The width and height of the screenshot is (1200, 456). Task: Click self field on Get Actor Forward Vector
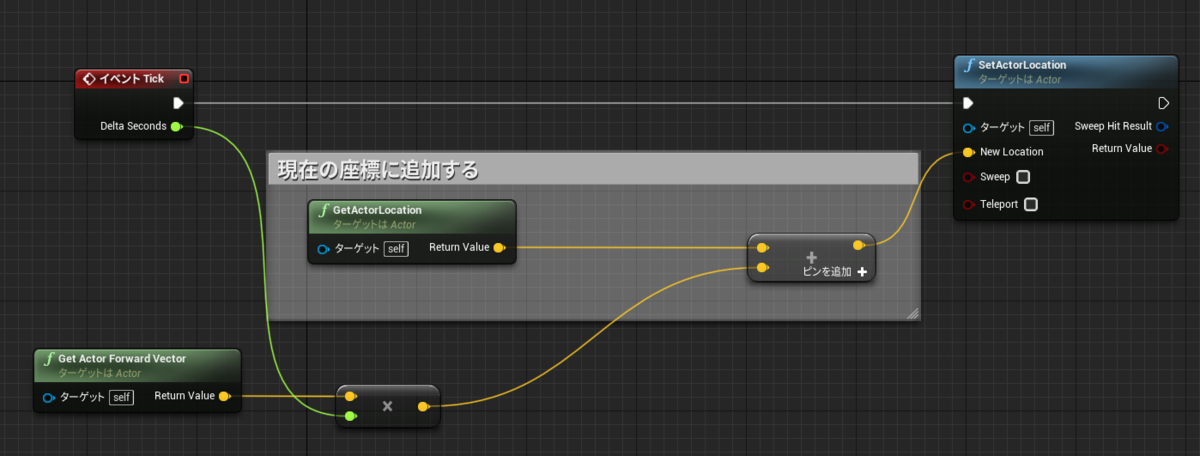[121, 397]
